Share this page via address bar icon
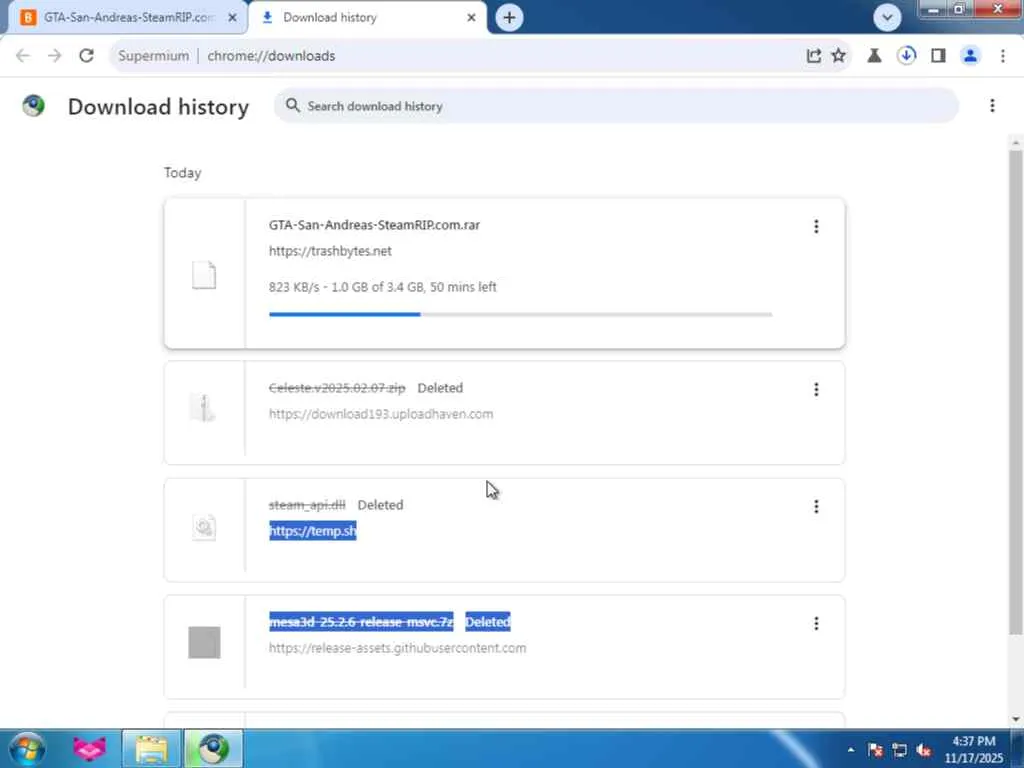The width and height of the screenshot is (1024, 768). tap(813, 56)
